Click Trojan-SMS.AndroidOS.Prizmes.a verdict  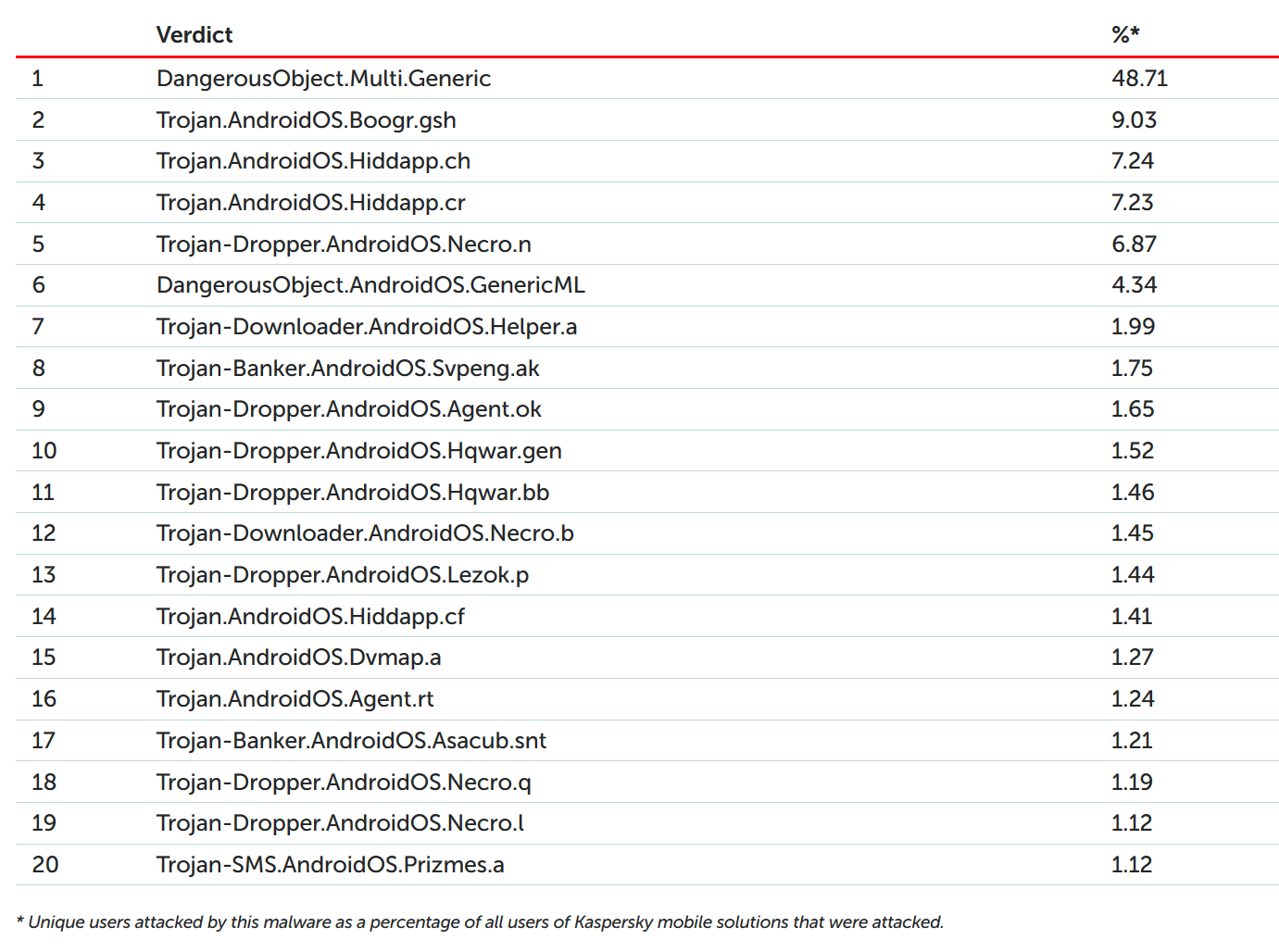[x=330, y=865]
